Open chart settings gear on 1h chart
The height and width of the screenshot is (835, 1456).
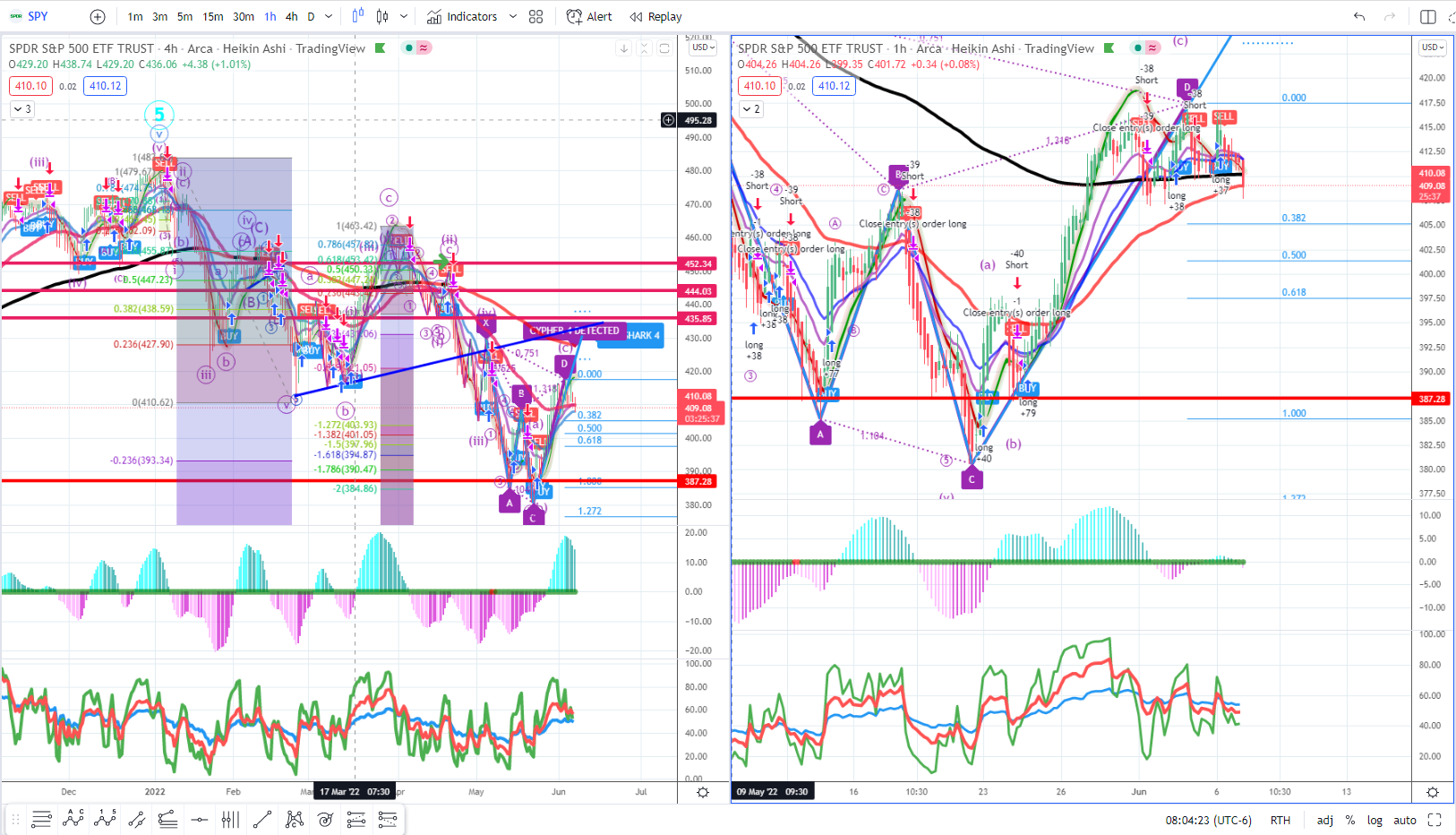pos(1433,792)
